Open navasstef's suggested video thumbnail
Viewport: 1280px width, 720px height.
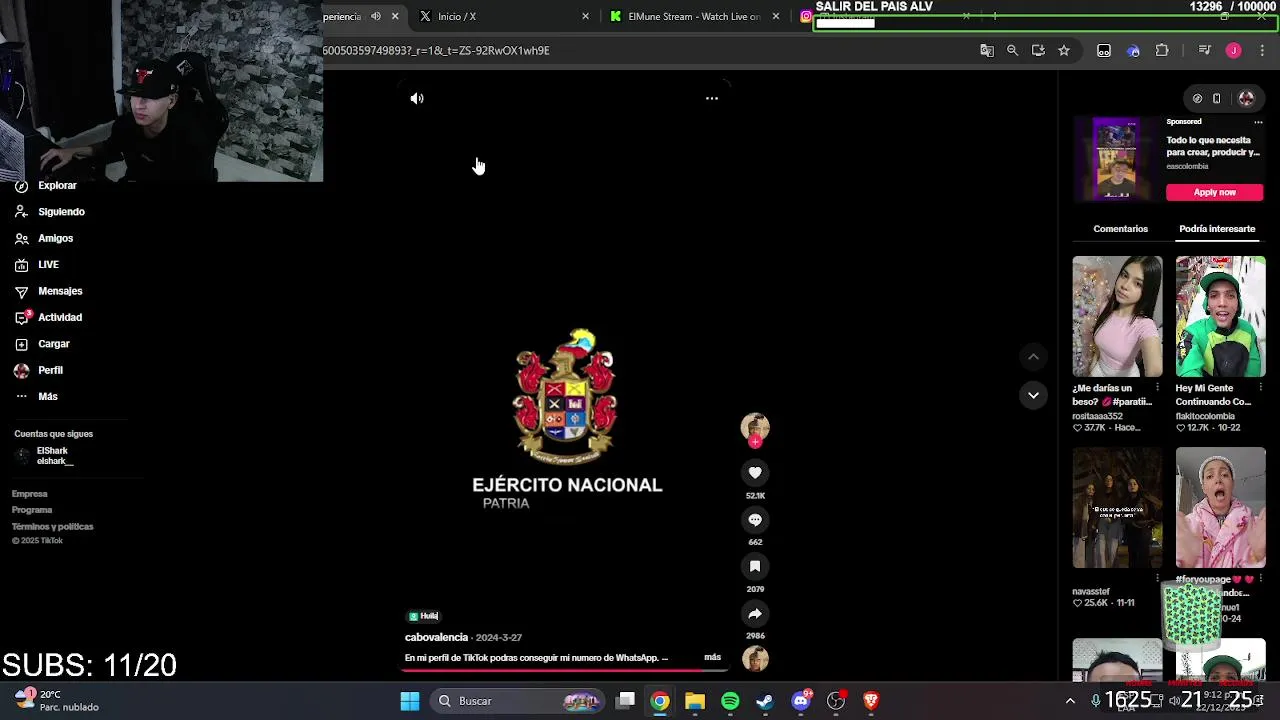click(1117, 508)
